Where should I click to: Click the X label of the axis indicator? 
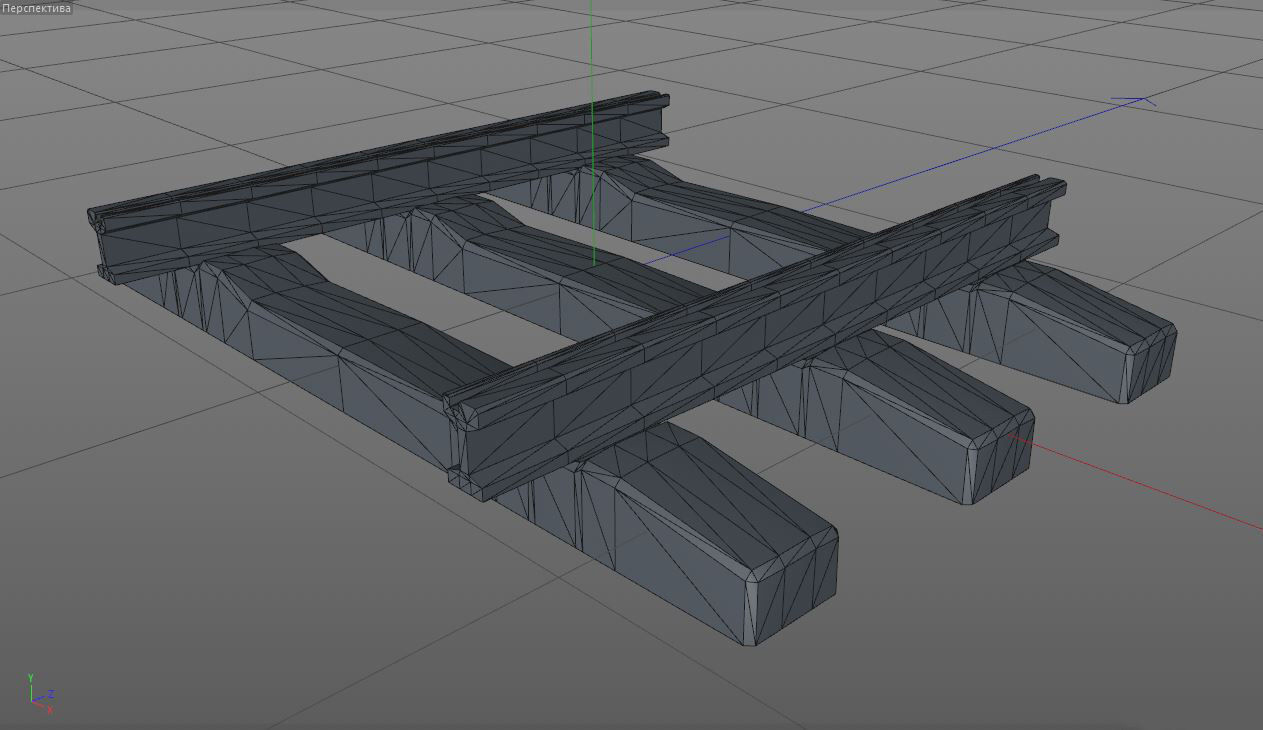(50, 711)
